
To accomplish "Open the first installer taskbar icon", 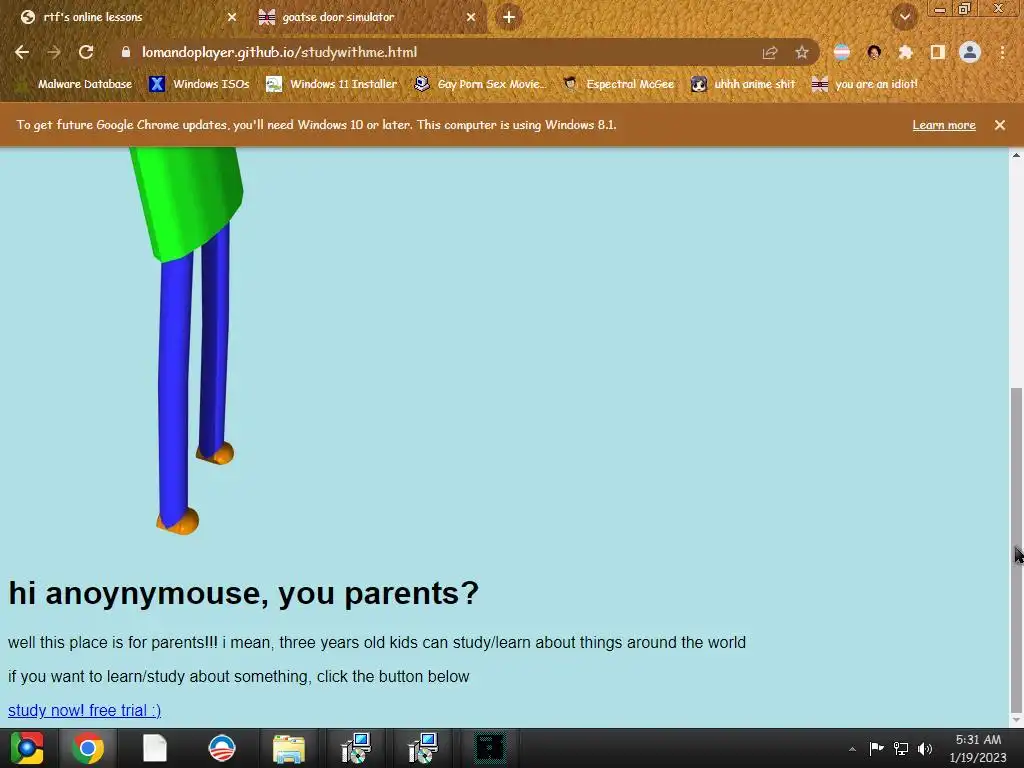I will click(x=356, y=748).
